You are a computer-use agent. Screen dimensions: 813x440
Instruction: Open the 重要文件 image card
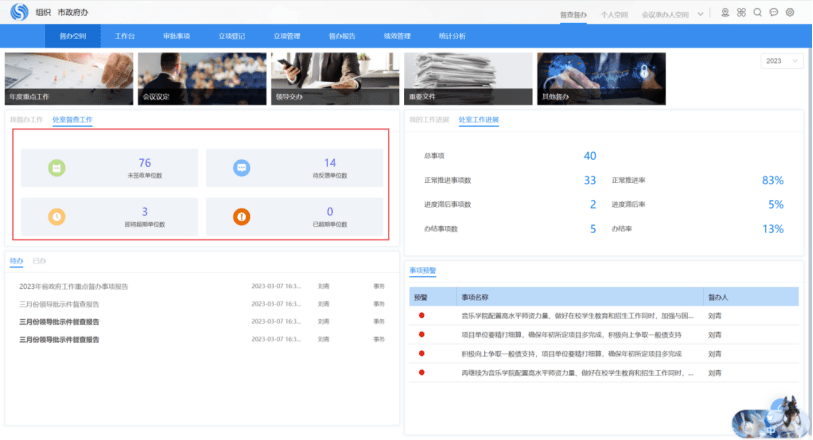[468, 79]
